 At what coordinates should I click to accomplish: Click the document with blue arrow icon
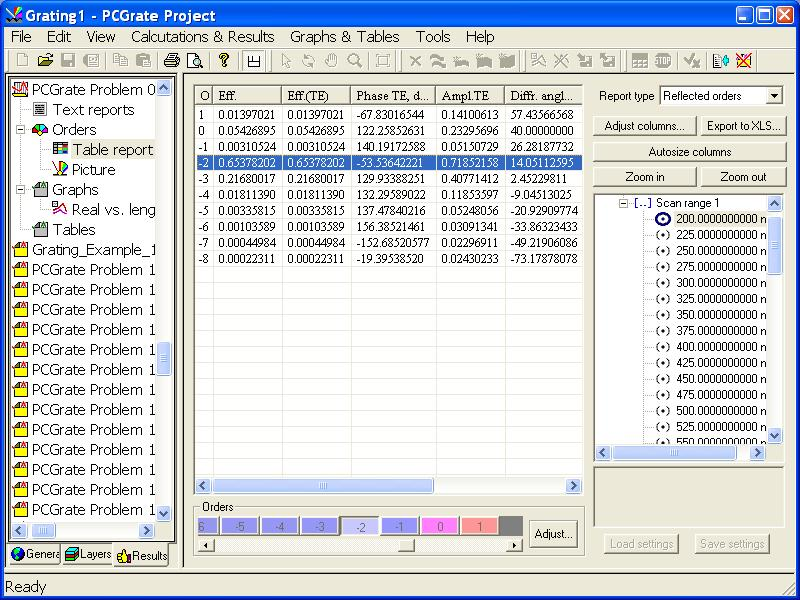tap(720, 61)
